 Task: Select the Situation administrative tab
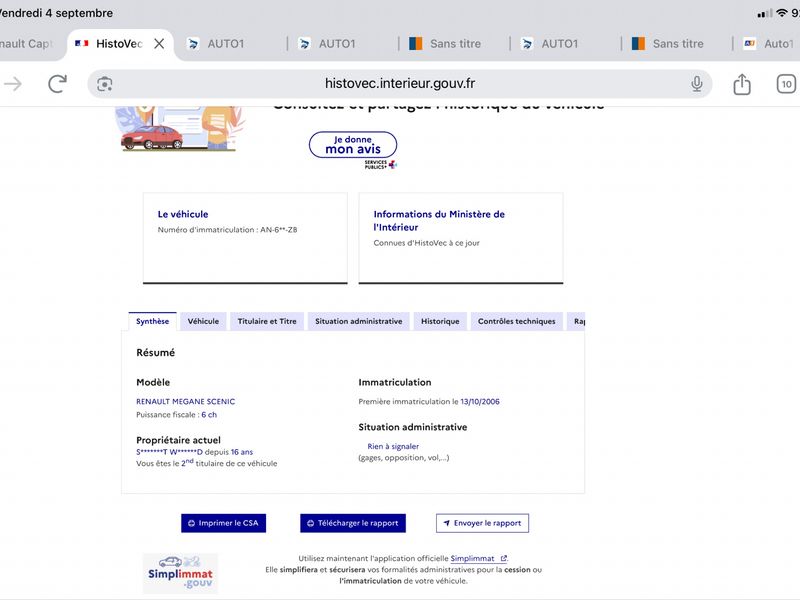click(359, 321)
